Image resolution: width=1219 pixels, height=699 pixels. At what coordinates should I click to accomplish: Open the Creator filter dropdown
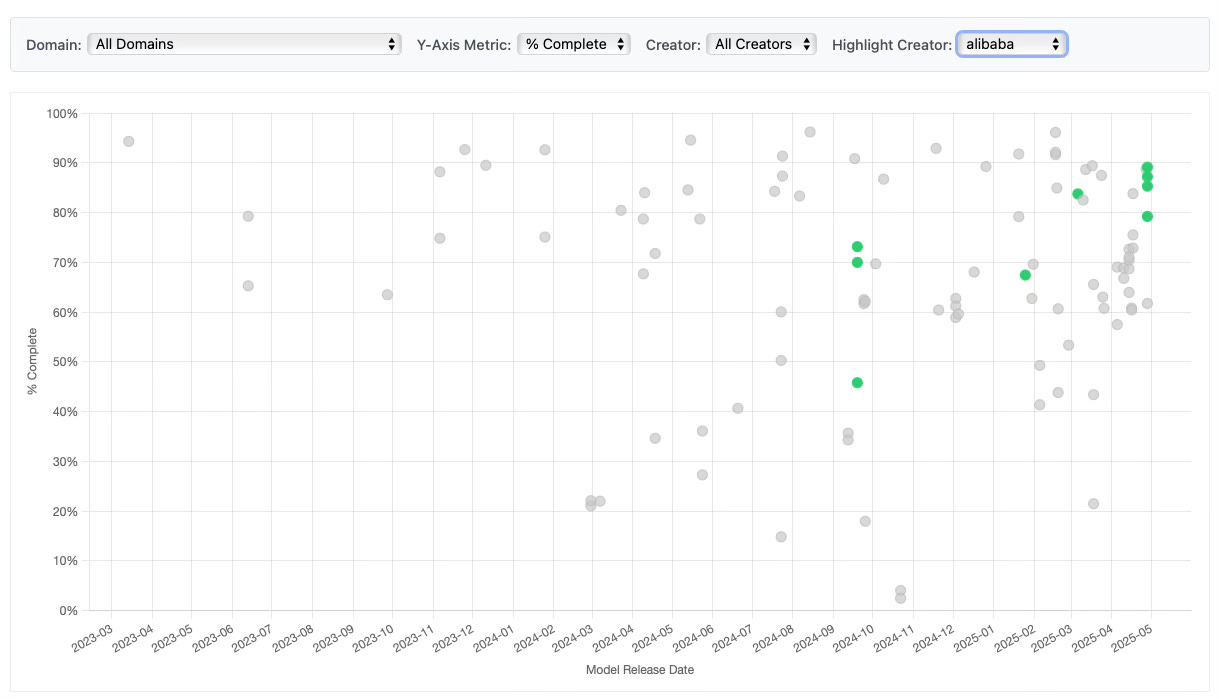(x=761, y=44)
